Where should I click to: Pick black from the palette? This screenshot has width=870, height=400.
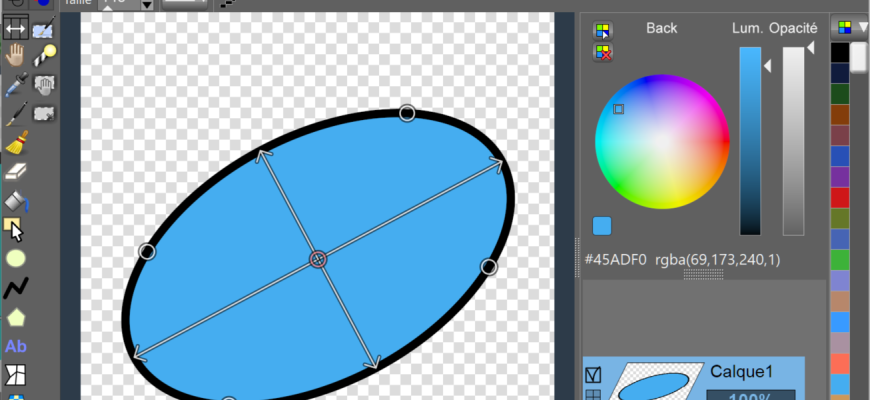tap(840, 53)
